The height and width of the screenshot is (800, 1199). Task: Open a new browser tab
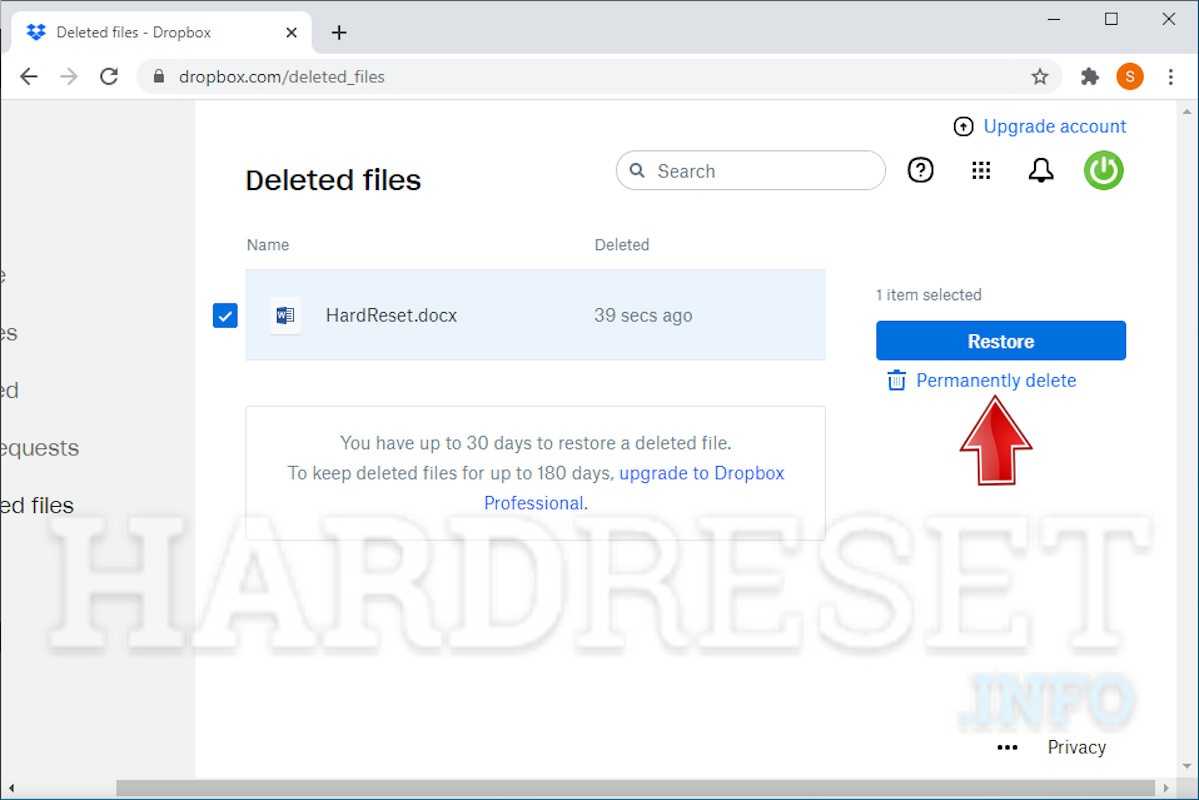tap(339, 33)
